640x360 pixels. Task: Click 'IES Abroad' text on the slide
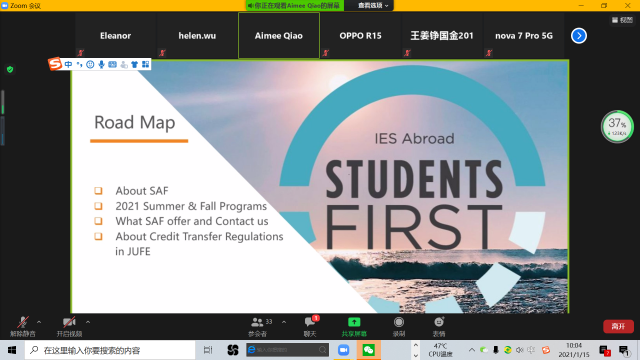click(414, 138)
